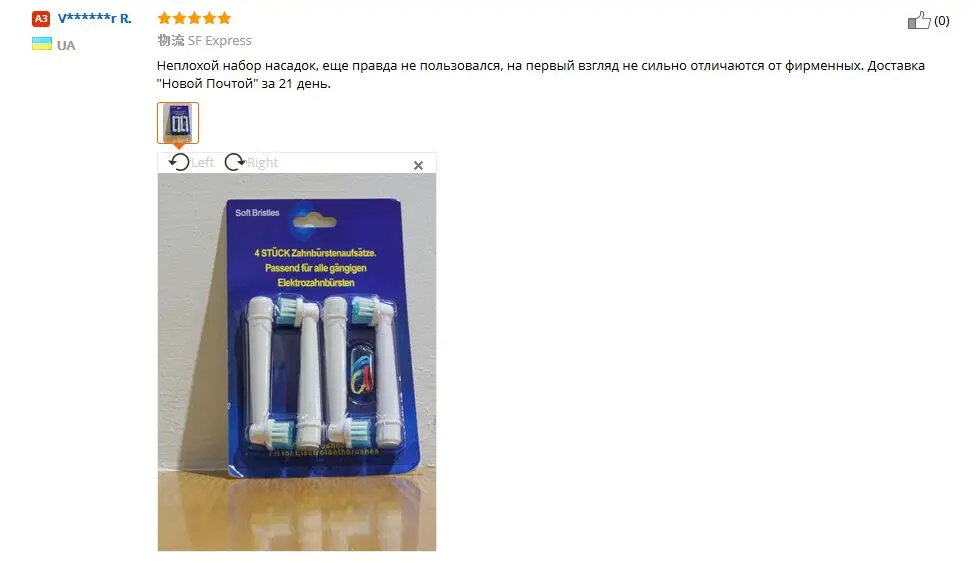Click the rotate left arrow icon
Screen dimensions: 979x563
point(179,162)
